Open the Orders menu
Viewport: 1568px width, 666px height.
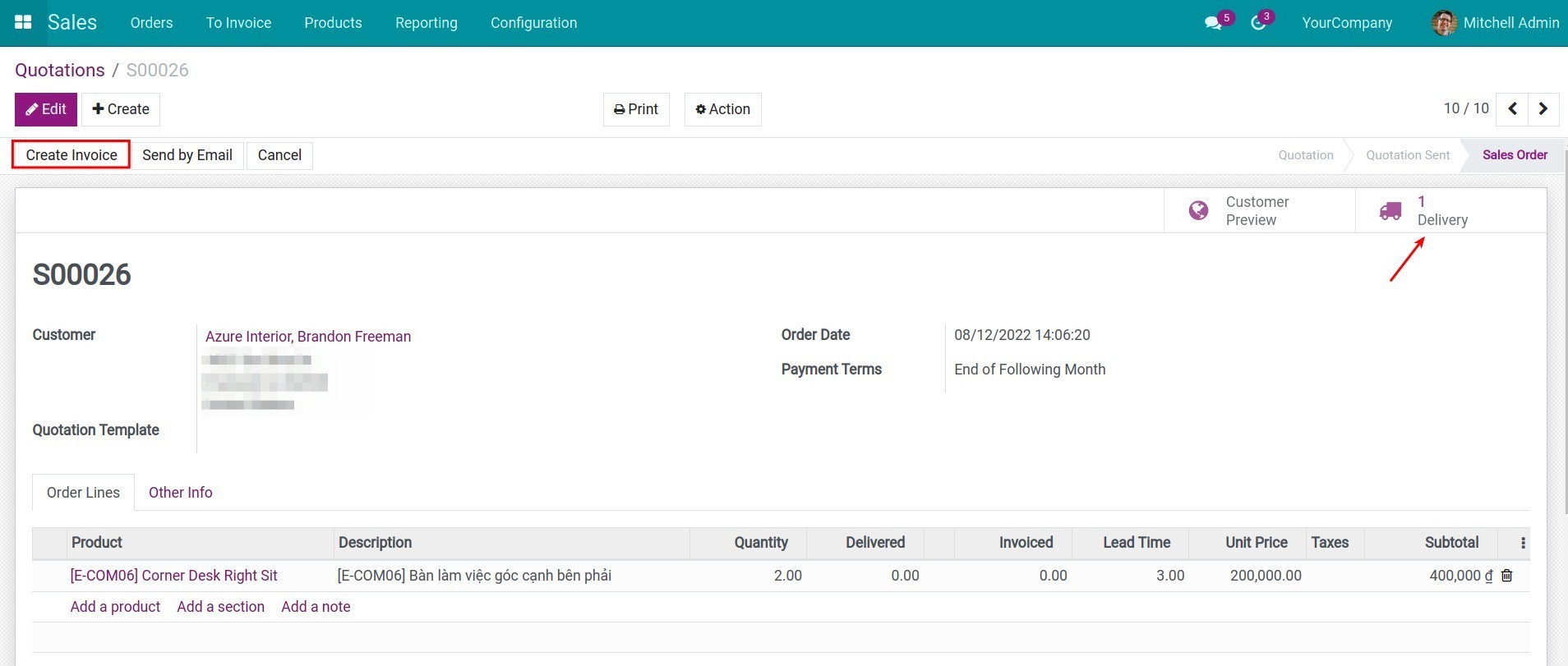[151, 23]
